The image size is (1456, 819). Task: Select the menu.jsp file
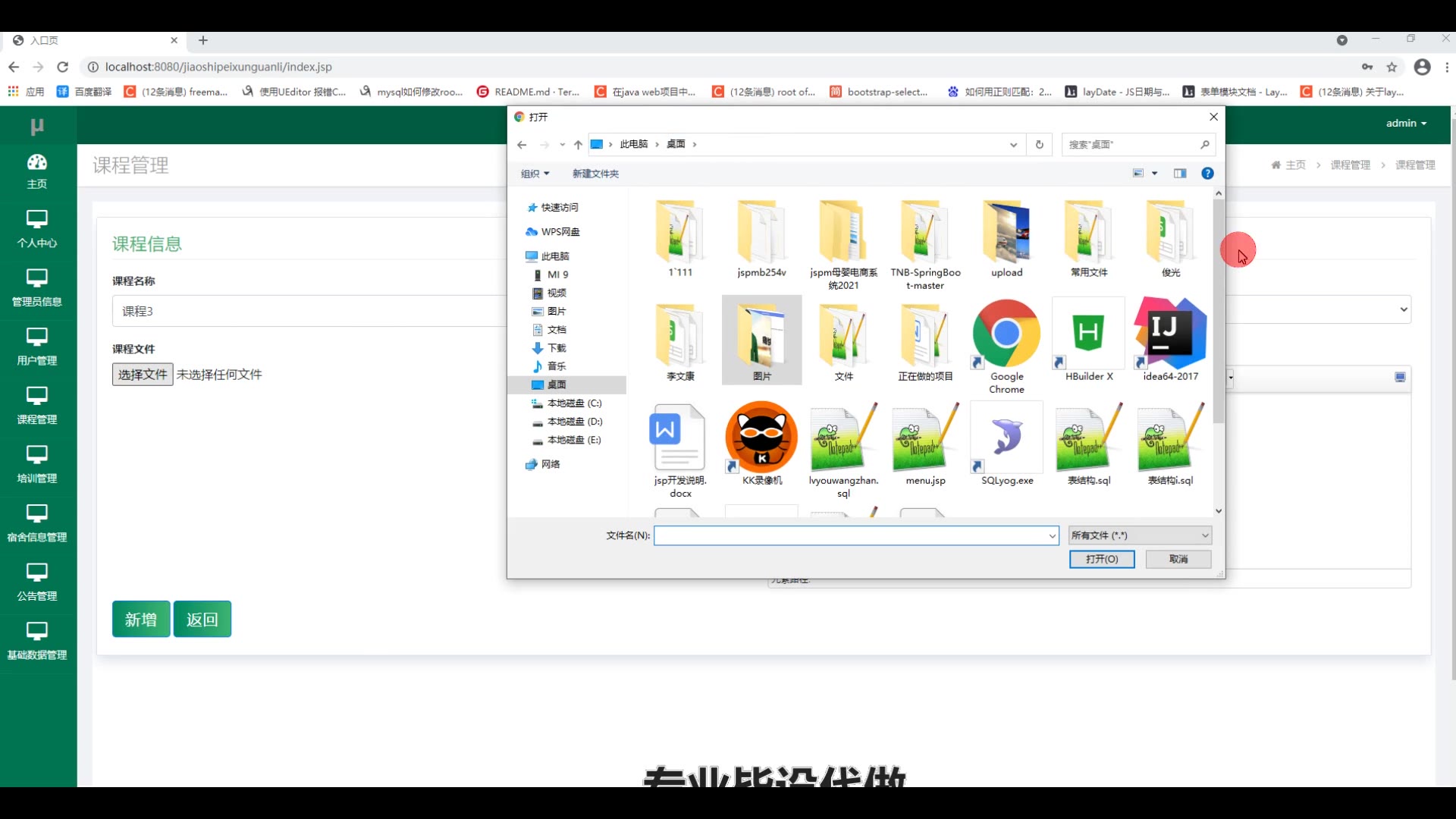click(x=925, y=445)
